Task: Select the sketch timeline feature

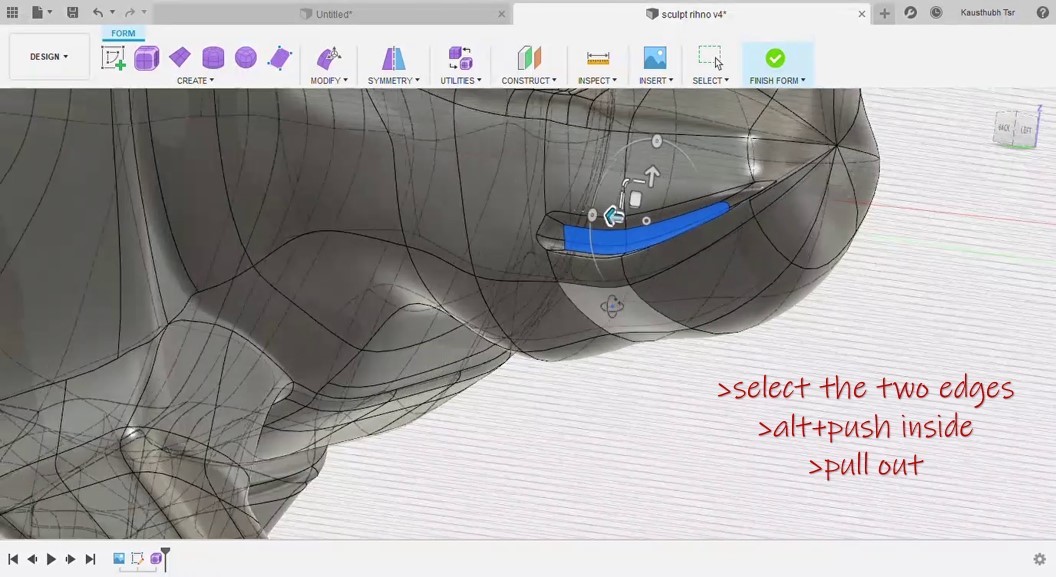Action: [x=137, y=558]
